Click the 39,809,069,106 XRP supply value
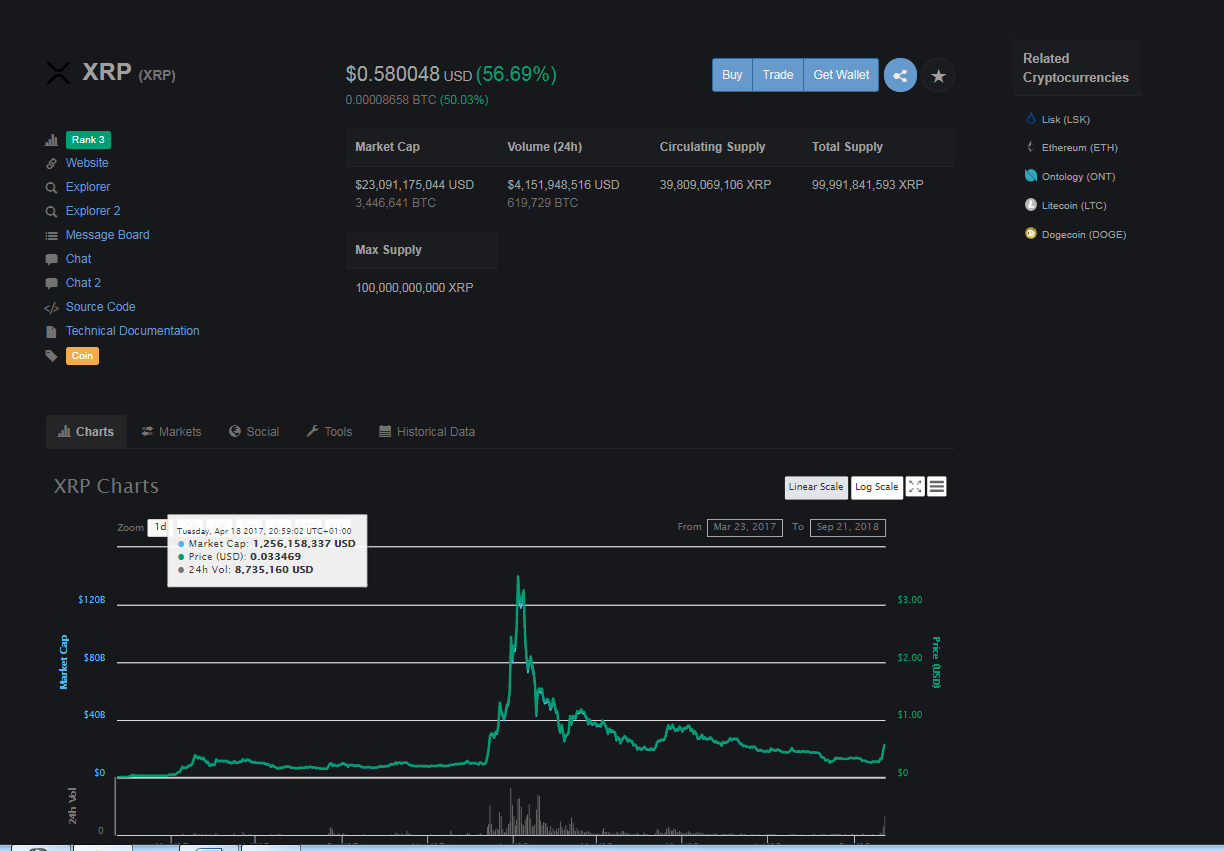 (716, 185)
